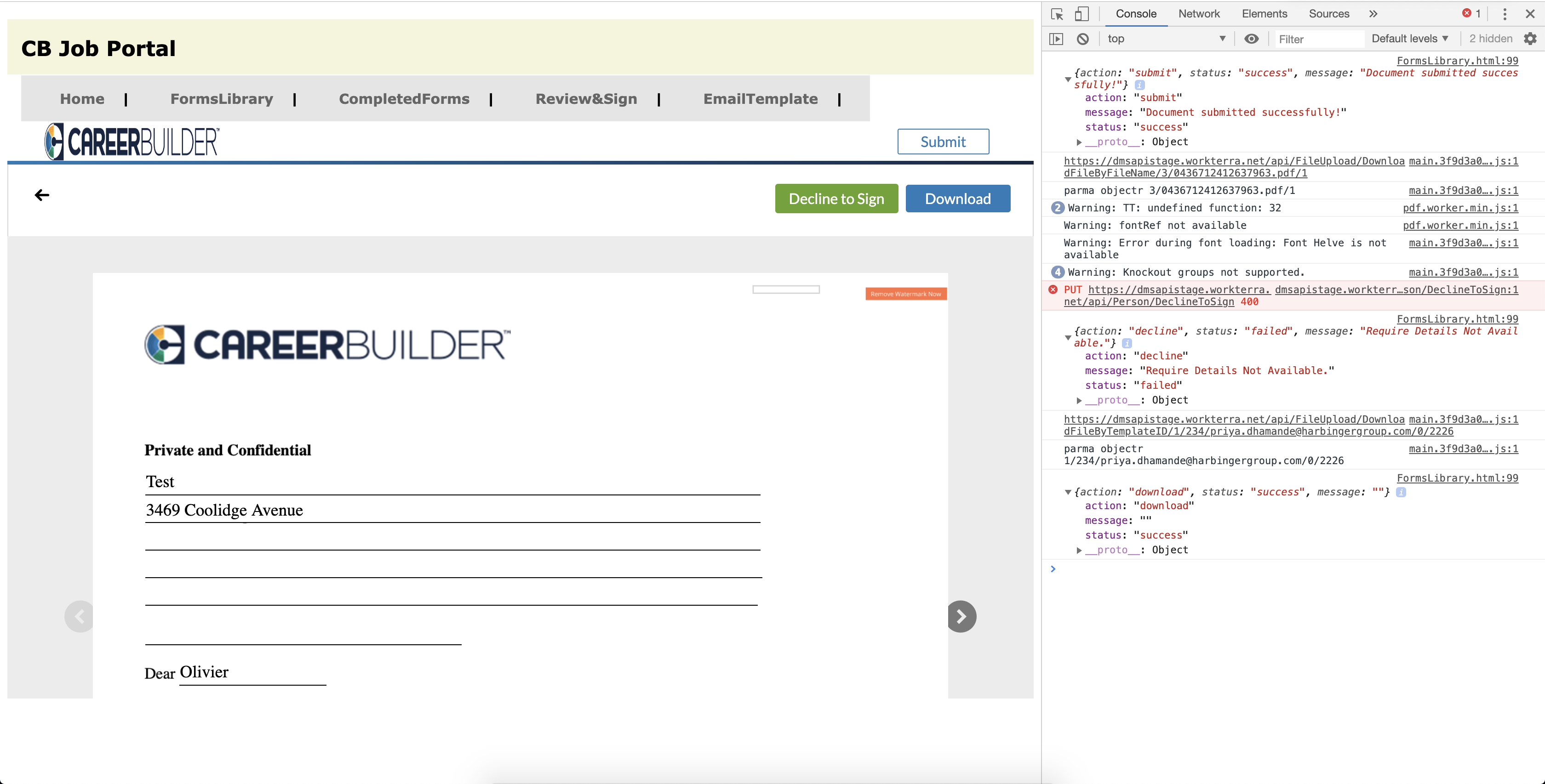Collapse the decline action object

pos(1068,337)
